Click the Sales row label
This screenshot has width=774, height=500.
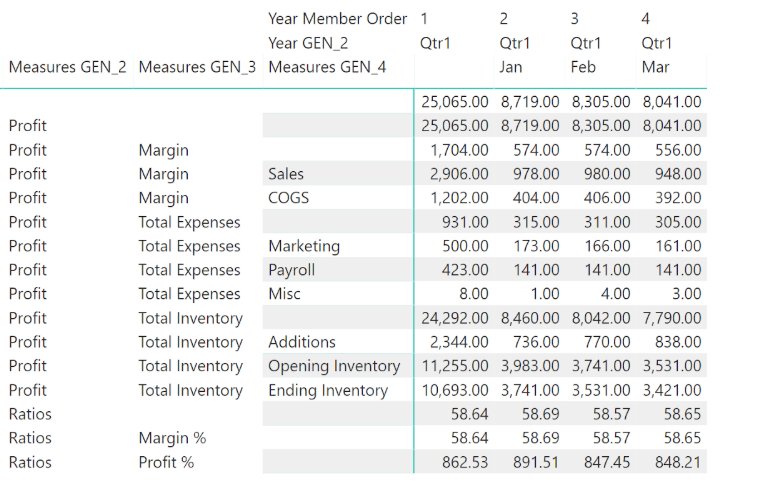tap(286, 174)
